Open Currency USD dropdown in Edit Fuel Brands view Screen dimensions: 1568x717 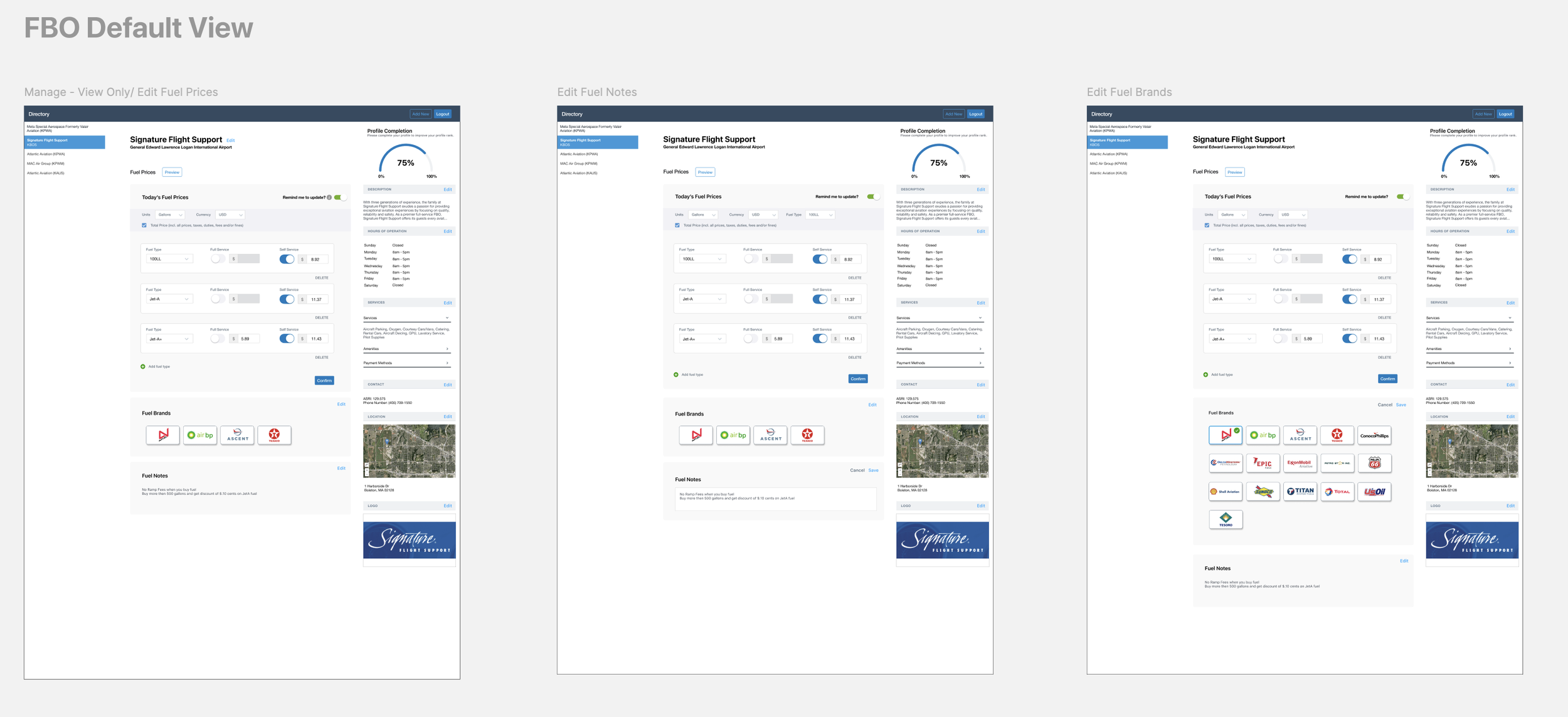click(x=1293, y=215)
